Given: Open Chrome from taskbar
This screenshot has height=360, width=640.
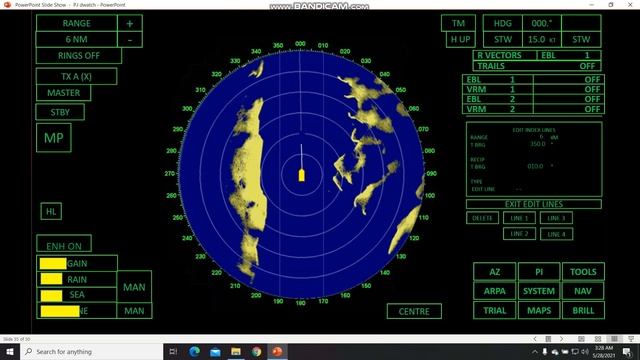Looking at the screenshot, I should [256, 351].
